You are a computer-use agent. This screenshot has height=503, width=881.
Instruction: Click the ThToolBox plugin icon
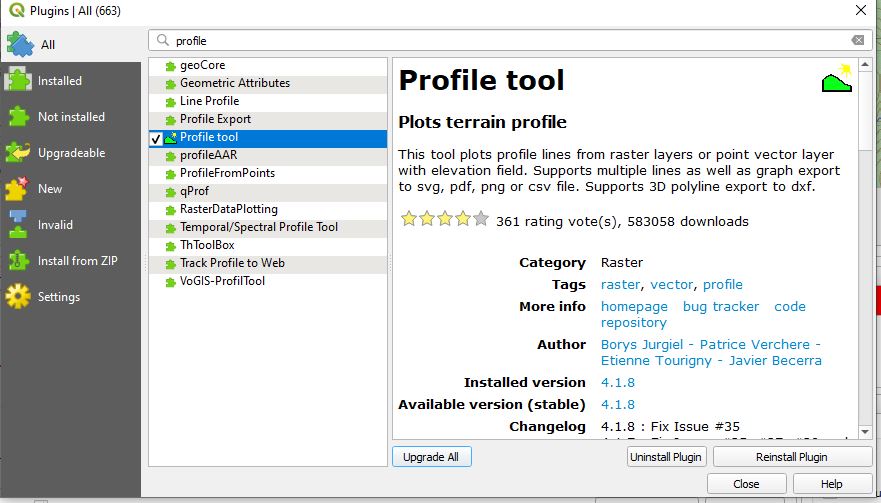click(x=171, y=246)
